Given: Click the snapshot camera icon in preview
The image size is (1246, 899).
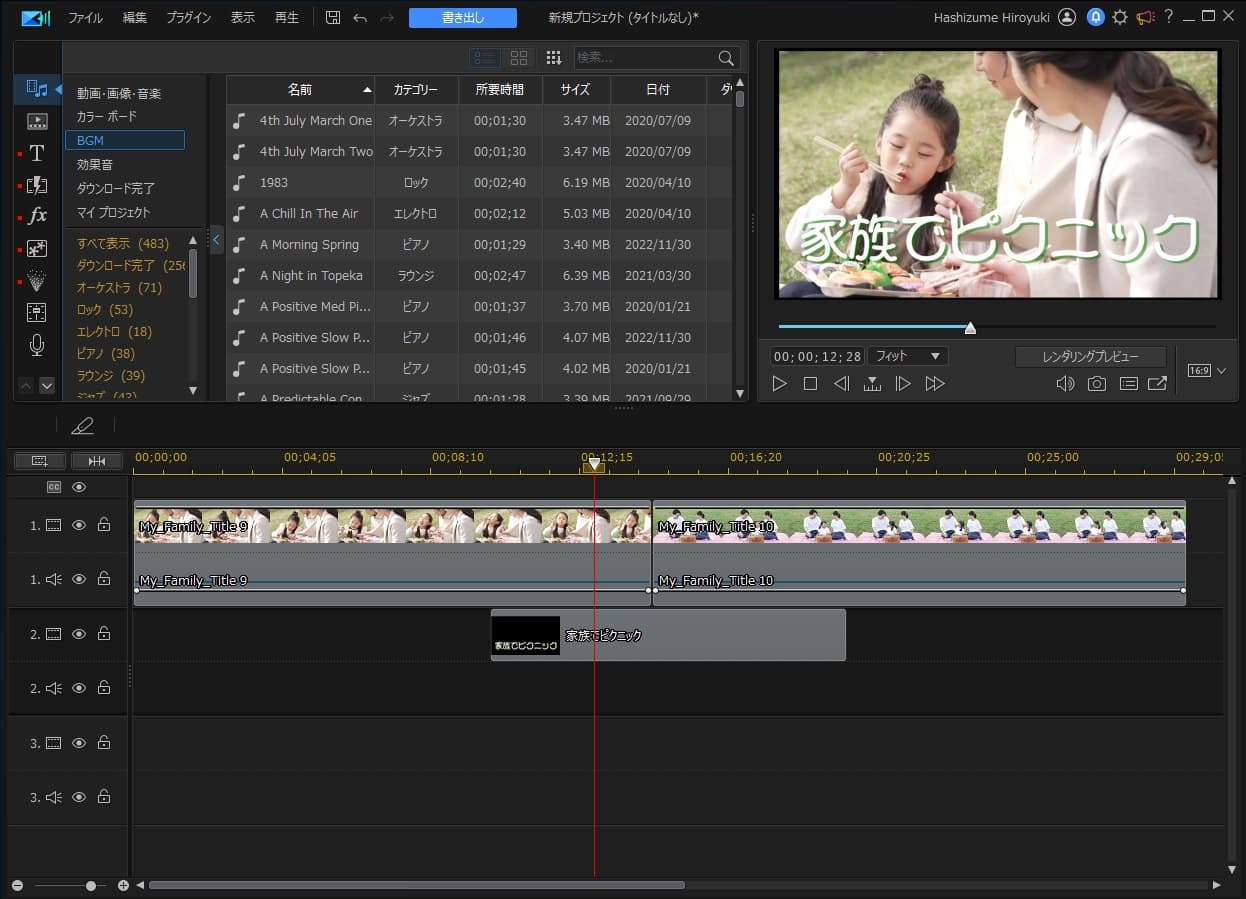Looking at the screenshot, I should tap(1097, 384).
